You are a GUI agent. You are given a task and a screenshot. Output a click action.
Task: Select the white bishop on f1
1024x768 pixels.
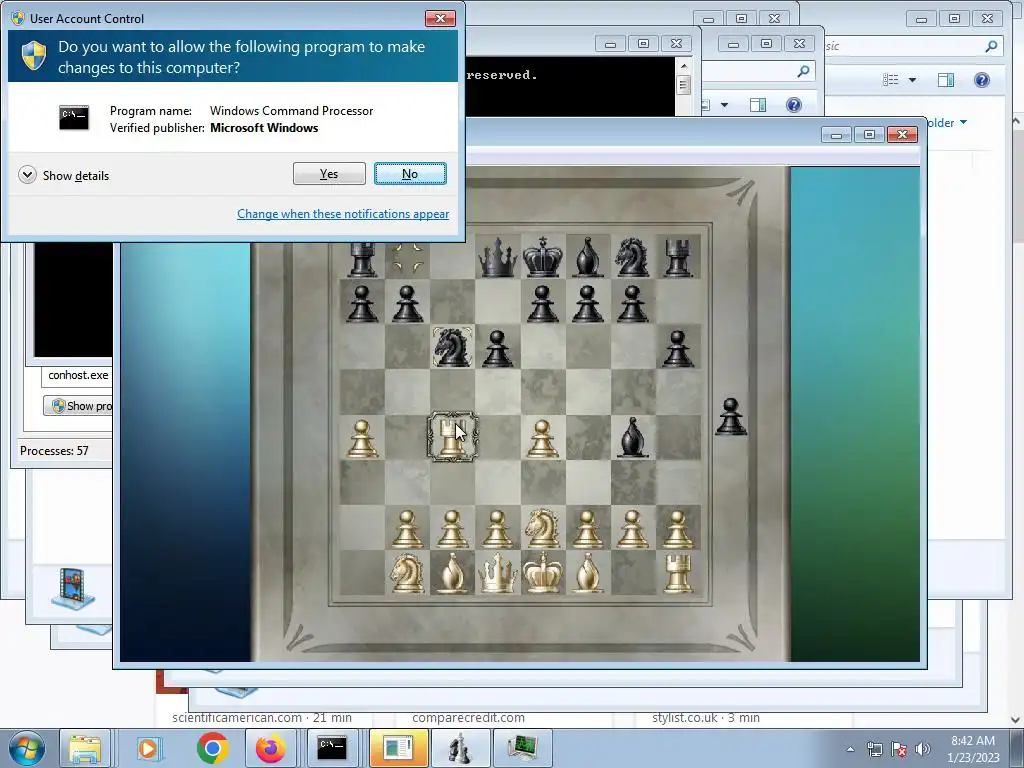pos(587,573)
